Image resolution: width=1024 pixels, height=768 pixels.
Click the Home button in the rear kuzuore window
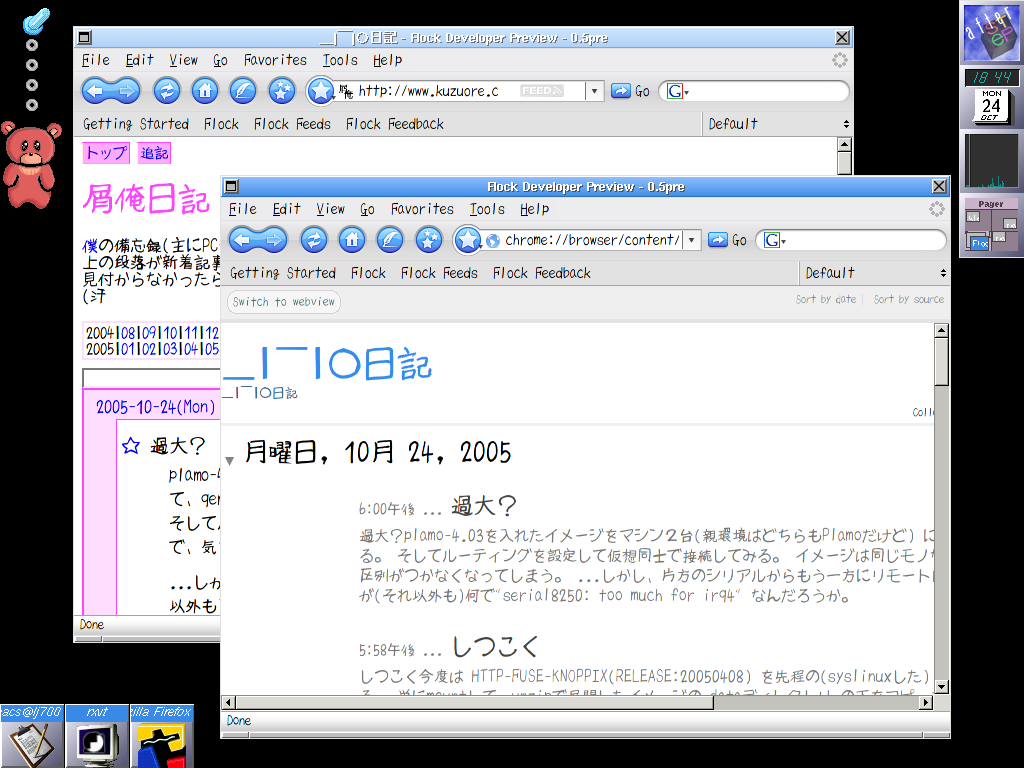tap(204, 91)
